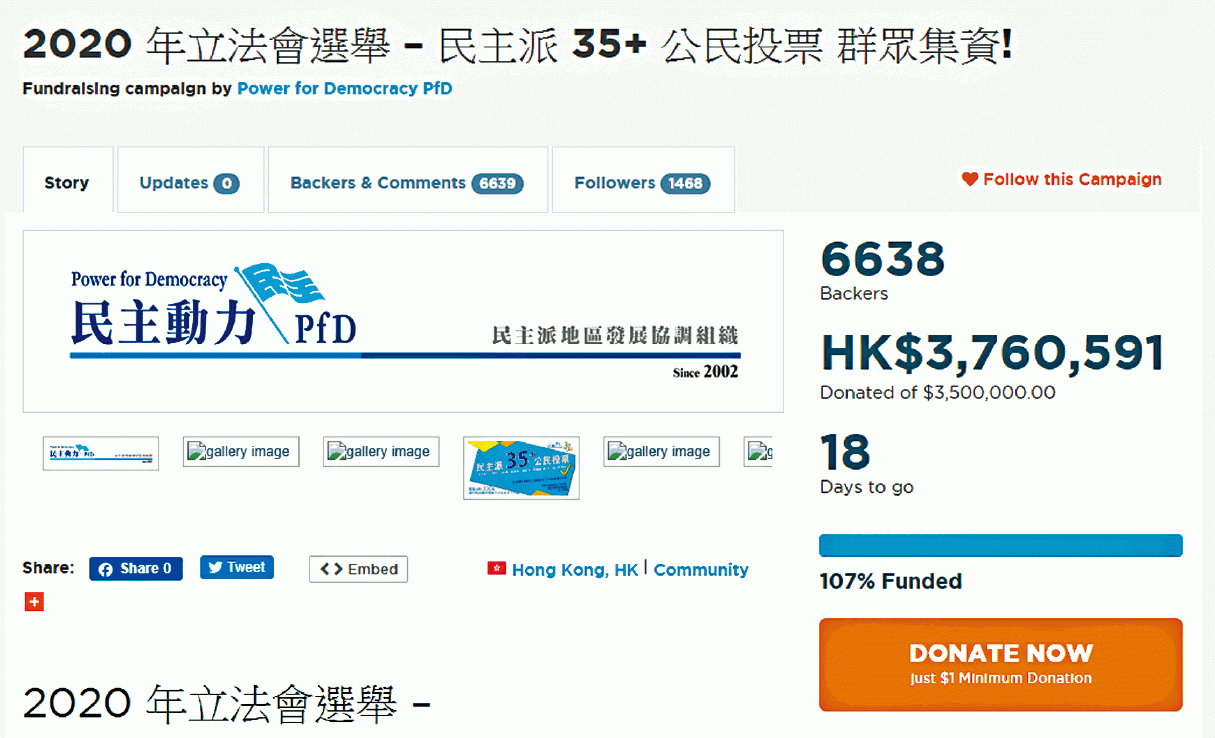Click the HK$3,760,591 donated amount

(993, 353)
